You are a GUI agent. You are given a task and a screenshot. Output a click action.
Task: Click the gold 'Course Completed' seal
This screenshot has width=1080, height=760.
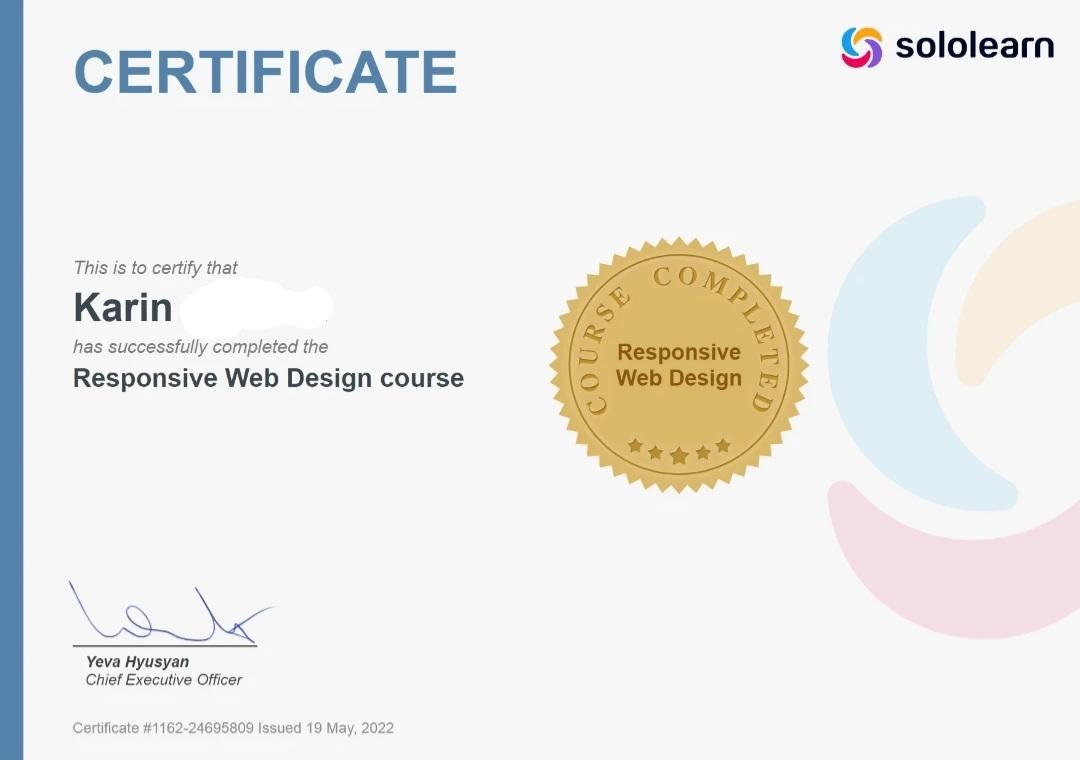(x=679, y=365)
